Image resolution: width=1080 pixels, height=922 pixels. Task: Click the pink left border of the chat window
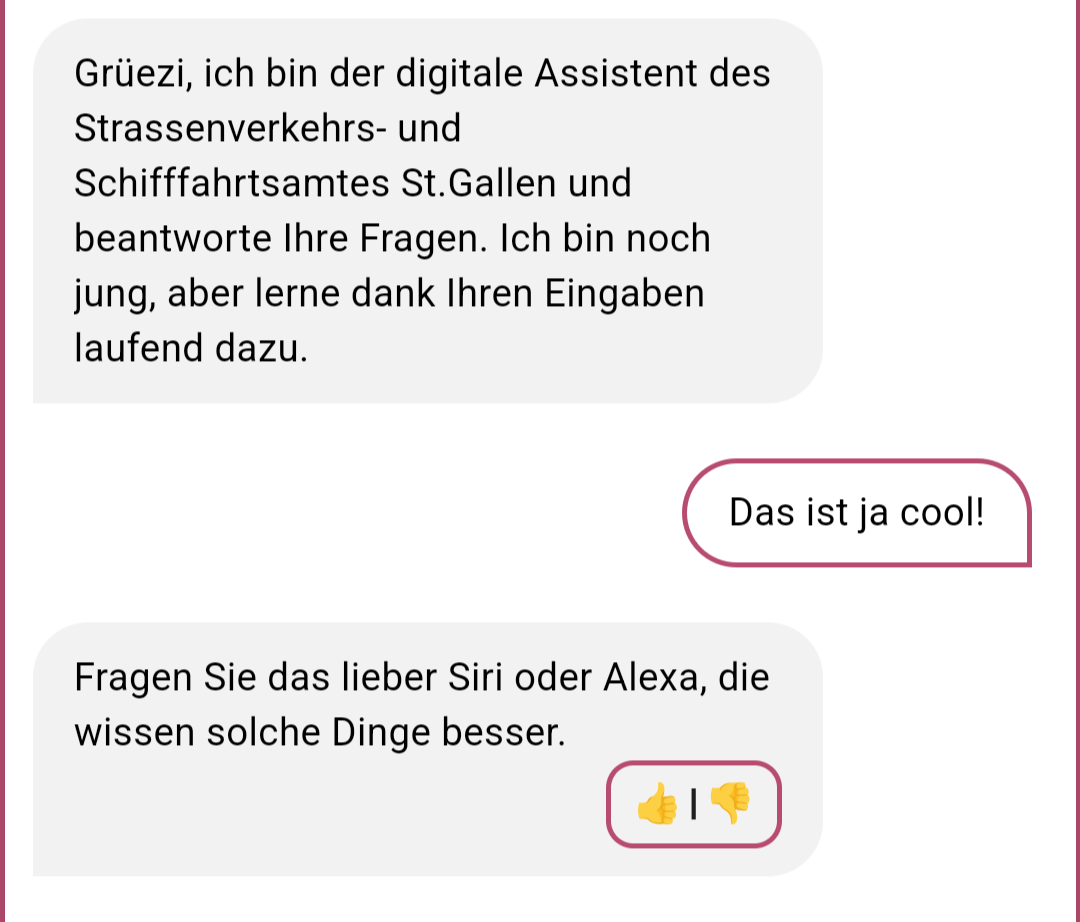tap(2, 461)
